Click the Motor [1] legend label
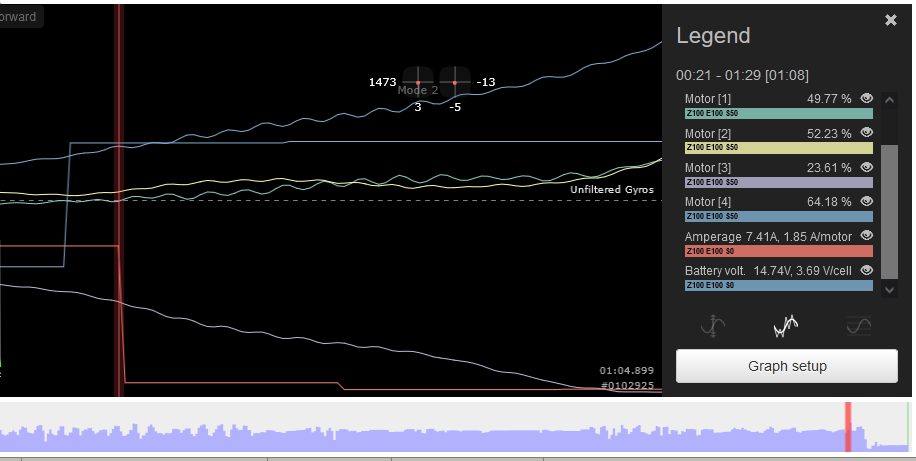The image size is (916, 461). pos(707,99)
